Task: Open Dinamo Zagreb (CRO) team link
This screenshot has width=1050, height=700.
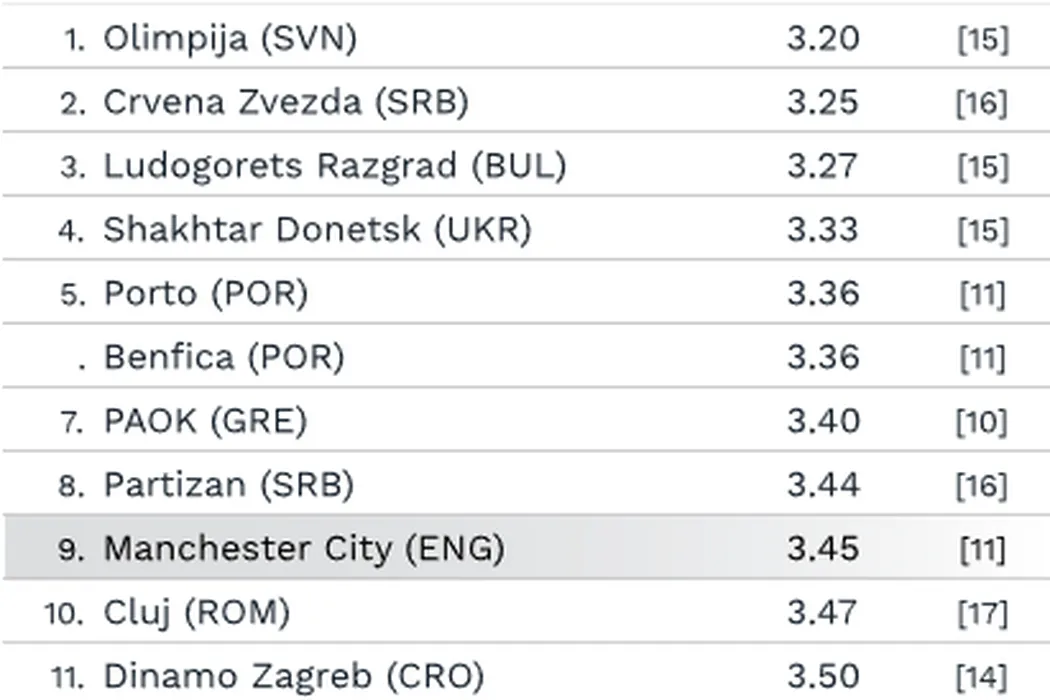Action: coord(293,676)
